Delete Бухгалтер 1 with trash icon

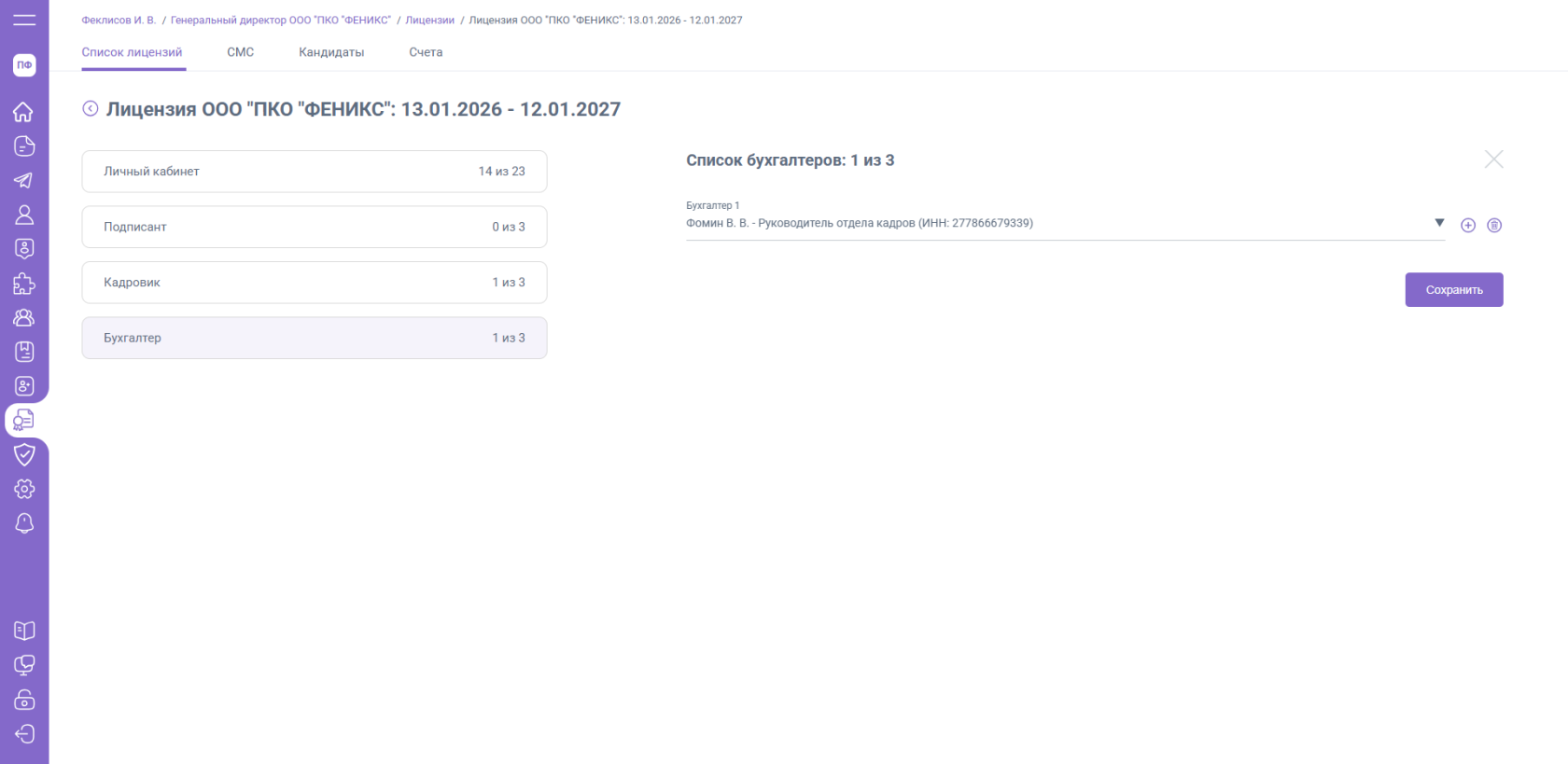coord(1494,226)
